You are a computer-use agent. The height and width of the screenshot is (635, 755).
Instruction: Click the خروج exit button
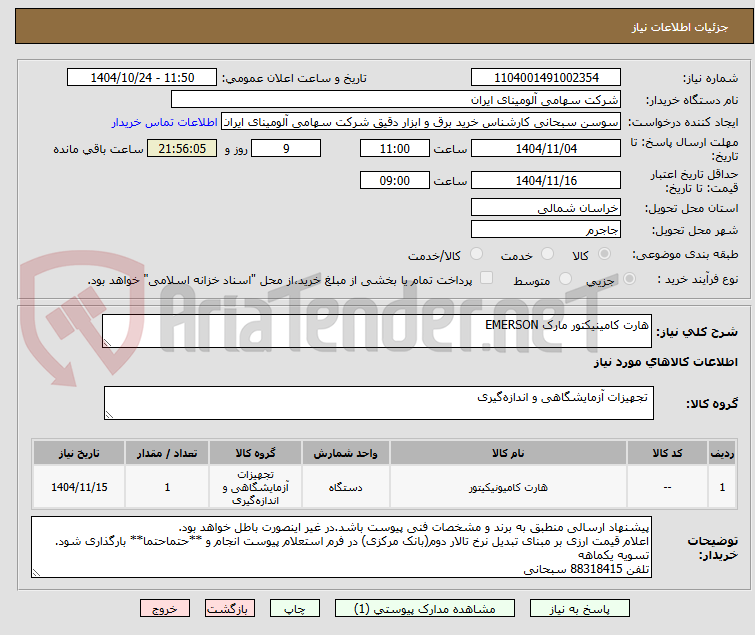pyautogui.click(x=165, y=608)
